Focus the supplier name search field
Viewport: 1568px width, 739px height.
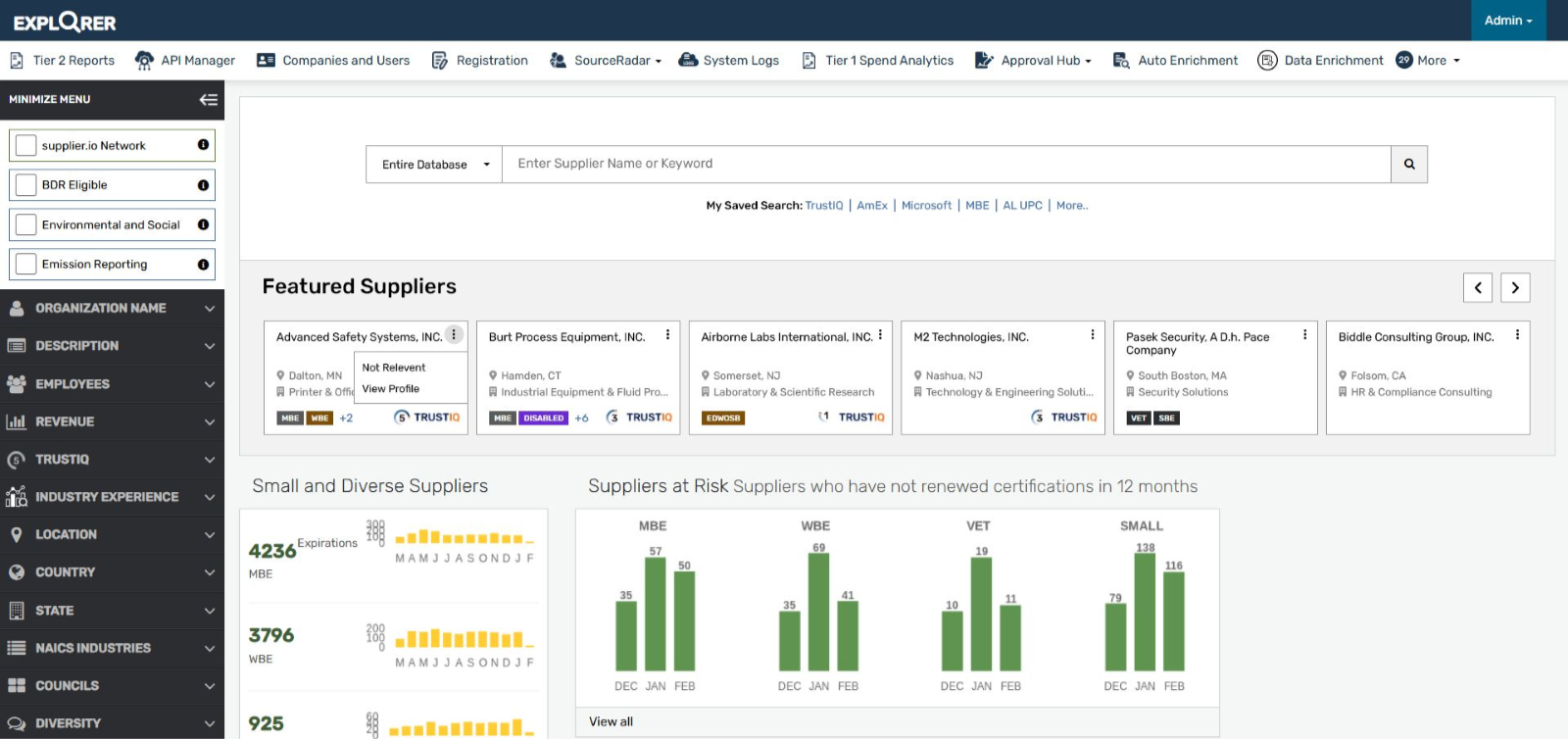(947, 165)
